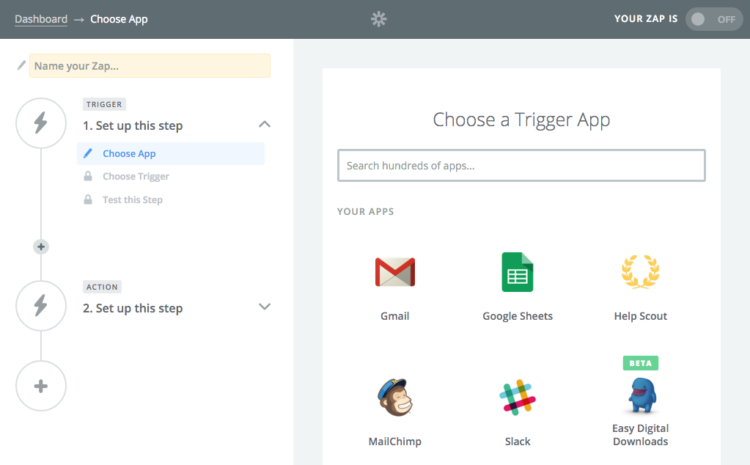750x465 pixels.
Task: Click the MailChimp text label
Action: (x=395, y=442)
